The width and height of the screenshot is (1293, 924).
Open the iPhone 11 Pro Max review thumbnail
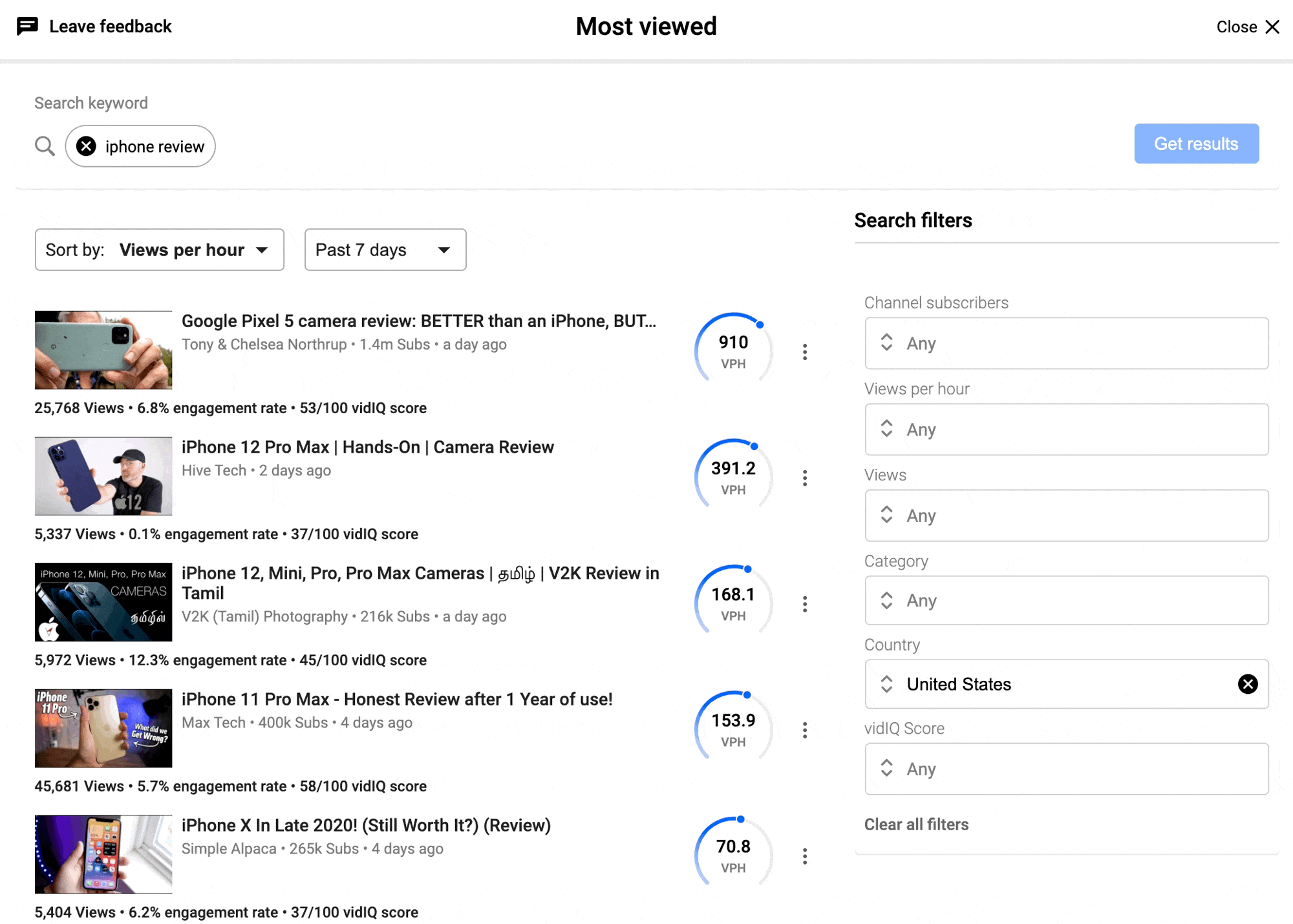click(103, 728)
